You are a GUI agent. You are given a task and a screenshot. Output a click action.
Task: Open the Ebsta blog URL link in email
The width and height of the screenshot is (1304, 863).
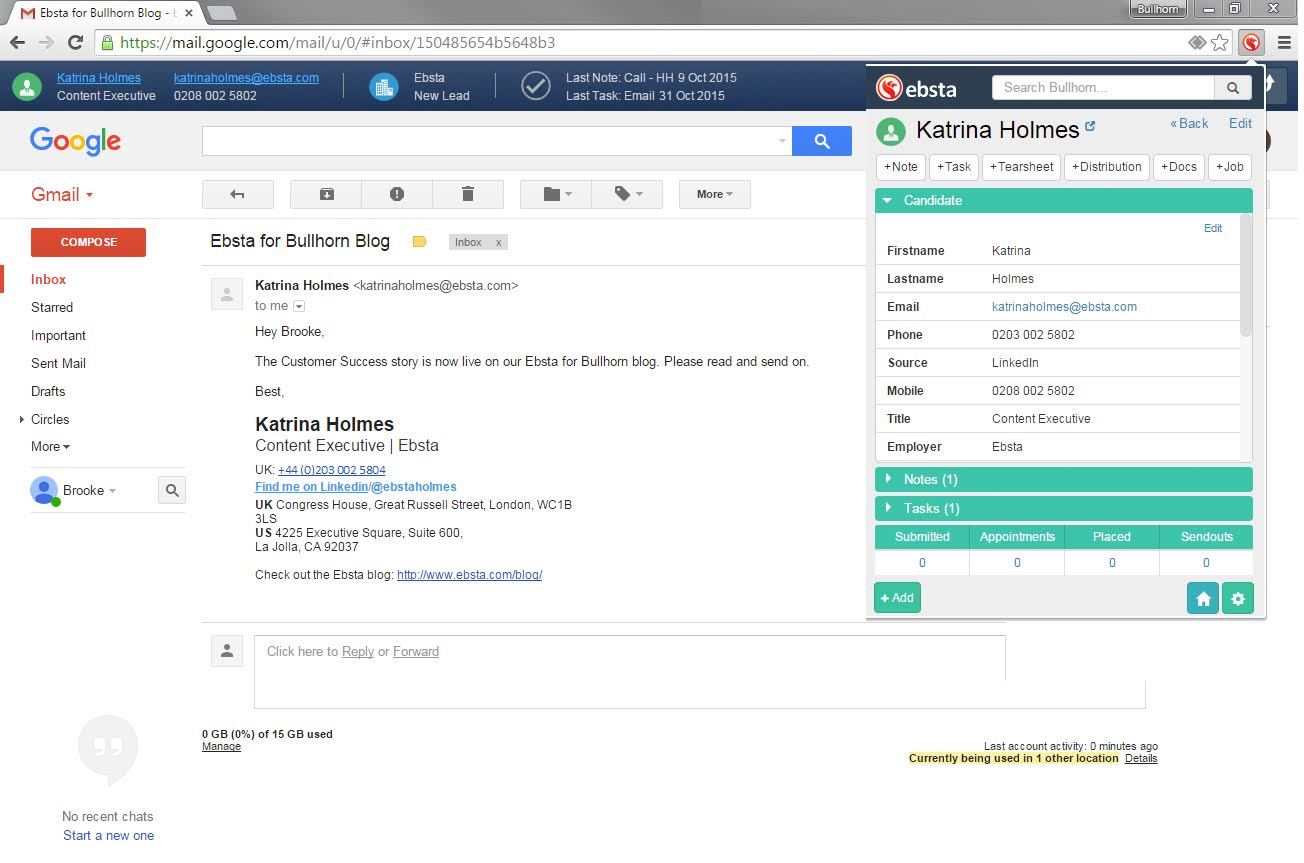pyautogui.click(x=469, y=575)
